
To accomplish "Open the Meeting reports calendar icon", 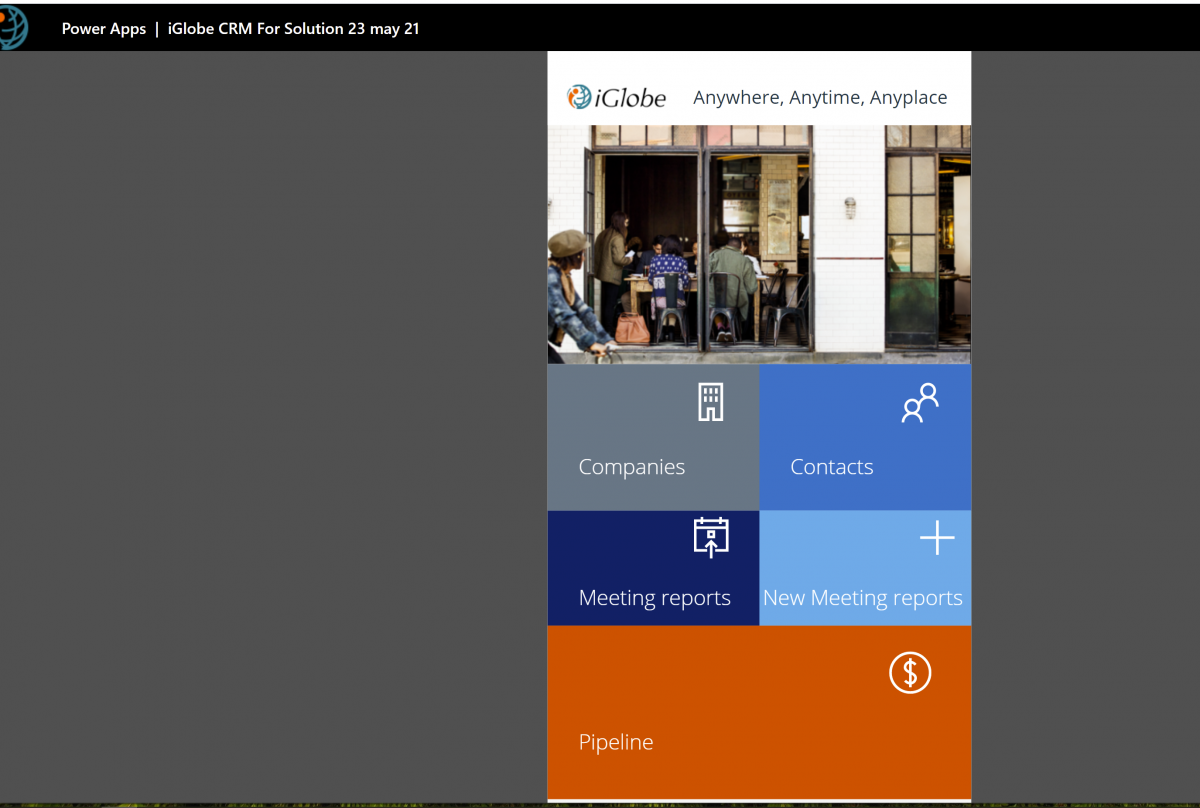I will point(711,537).
